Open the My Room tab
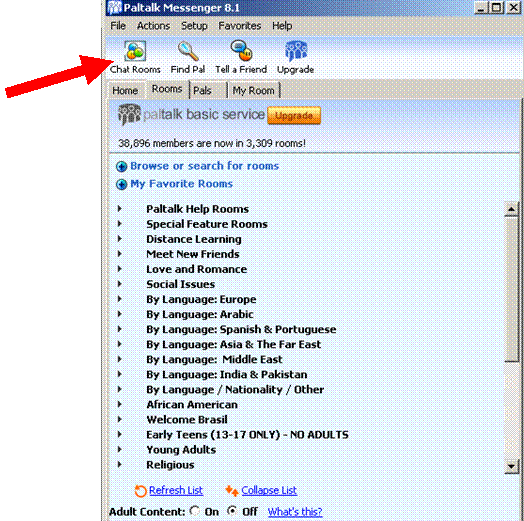The image size is (524, 521). click(254, 90)
